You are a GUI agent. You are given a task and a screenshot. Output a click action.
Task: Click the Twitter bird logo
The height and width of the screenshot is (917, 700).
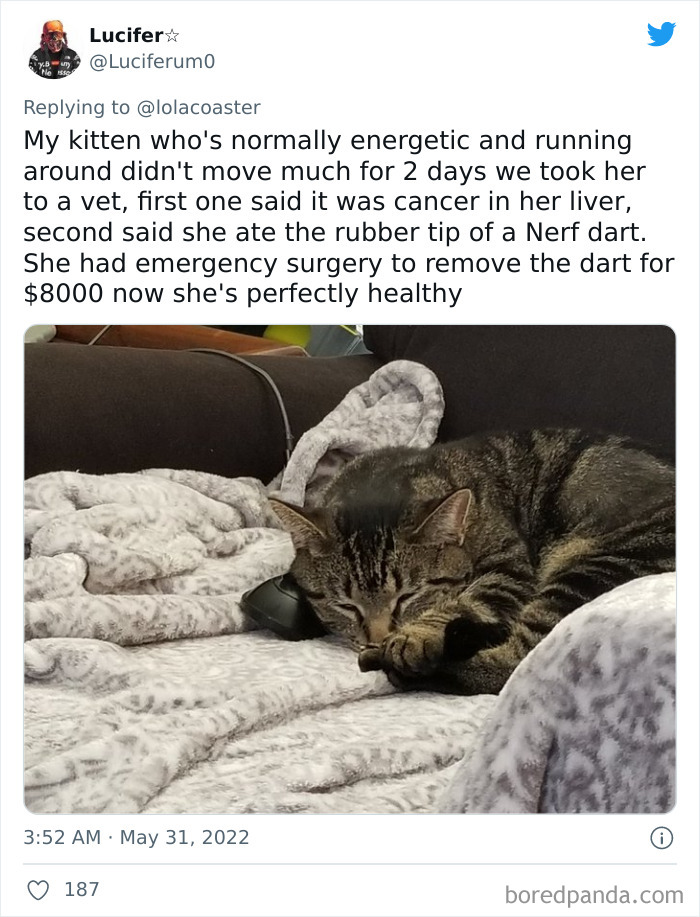[x=661, y=34]
